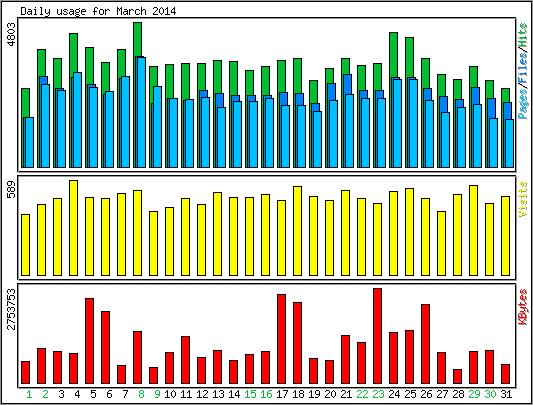
Task: Click day 11 axis label
Action: tap(186, 394)
